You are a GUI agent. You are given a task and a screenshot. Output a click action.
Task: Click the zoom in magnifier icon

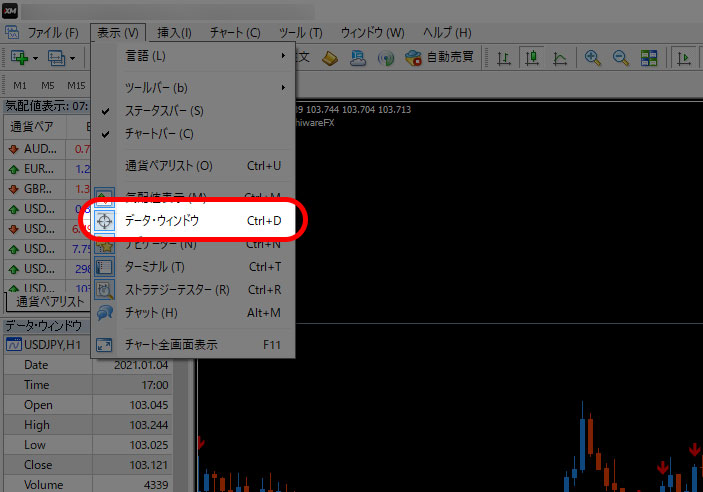[x=593, y=58]
